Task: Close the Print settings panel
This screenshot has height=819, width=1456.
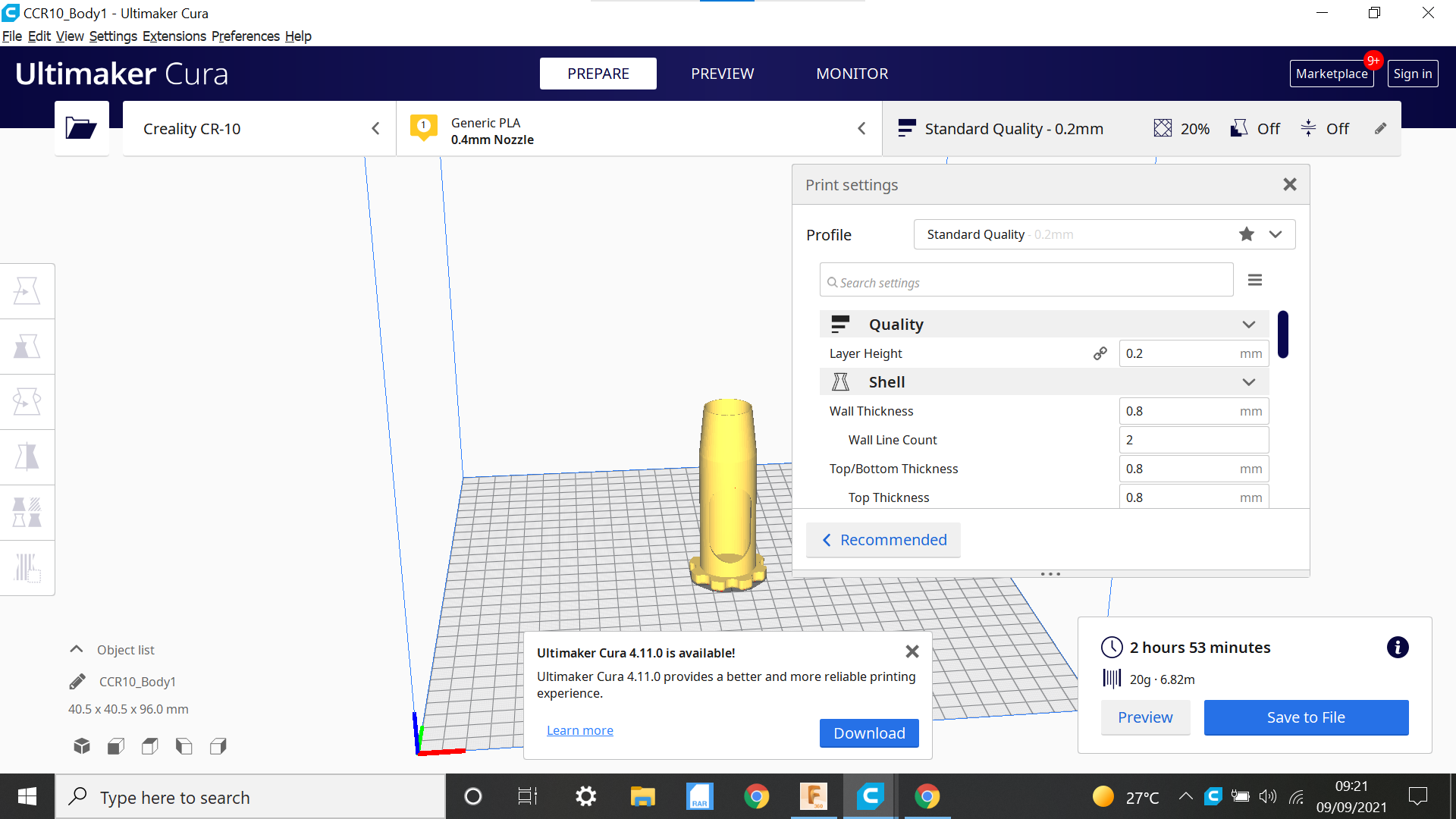Action: (x=1290, y=184)
